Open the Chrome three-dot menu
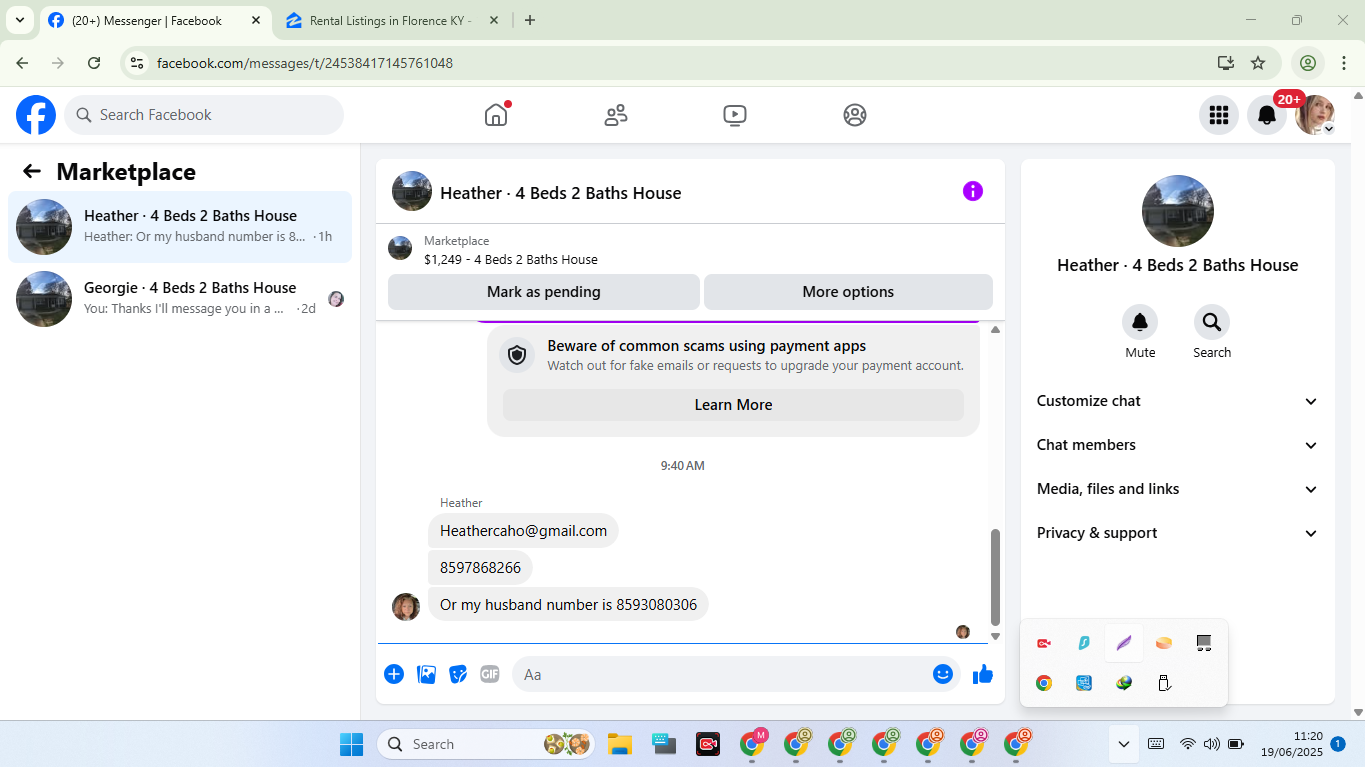1365x767 pixels. click(x=1344, y=63)
